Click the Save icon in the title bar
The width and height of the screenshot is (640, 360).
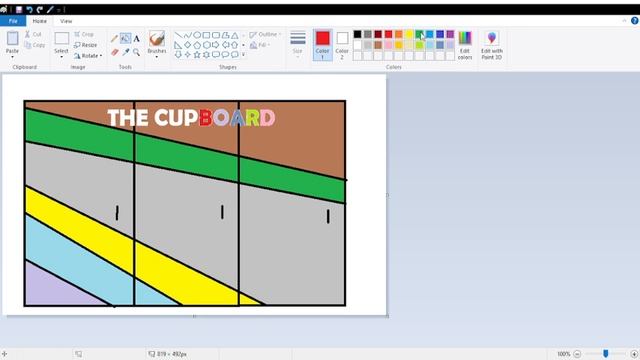point(19,9)
